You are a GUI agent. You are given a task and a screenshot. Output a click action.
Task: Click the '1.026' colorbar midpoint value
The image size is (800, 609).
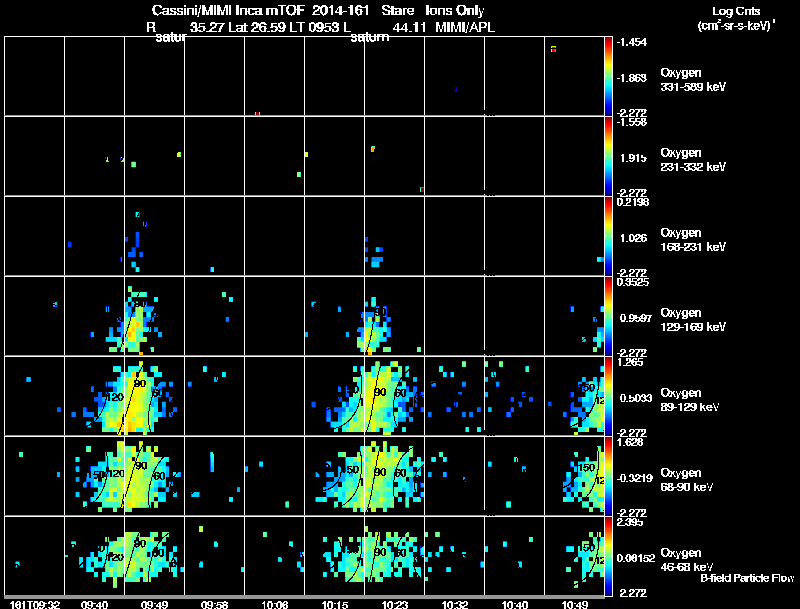tap(633, 238)
